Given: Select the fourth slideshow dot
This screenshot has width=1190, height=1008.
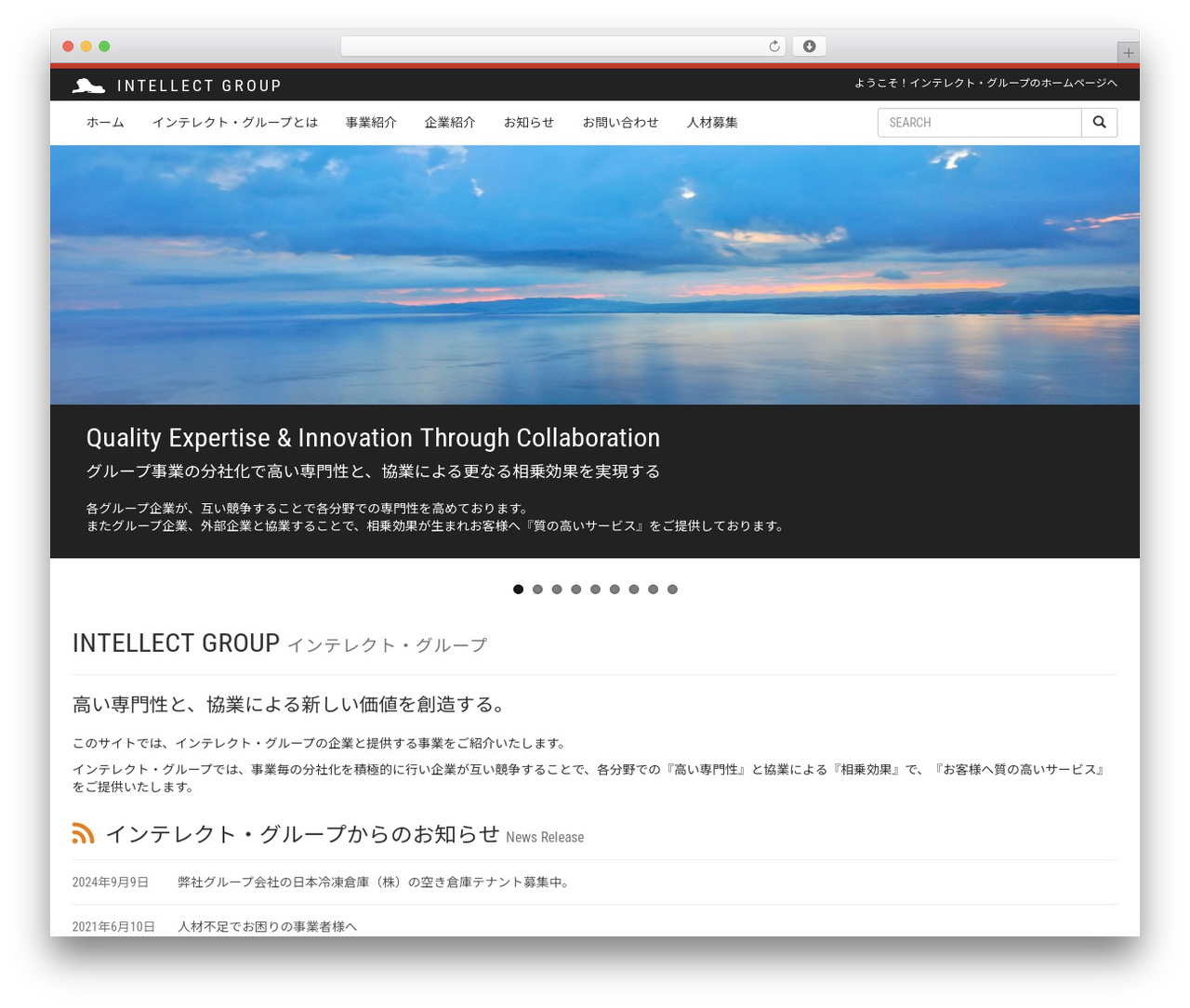Looking at the screenshot, I should (x=576, y=590).
